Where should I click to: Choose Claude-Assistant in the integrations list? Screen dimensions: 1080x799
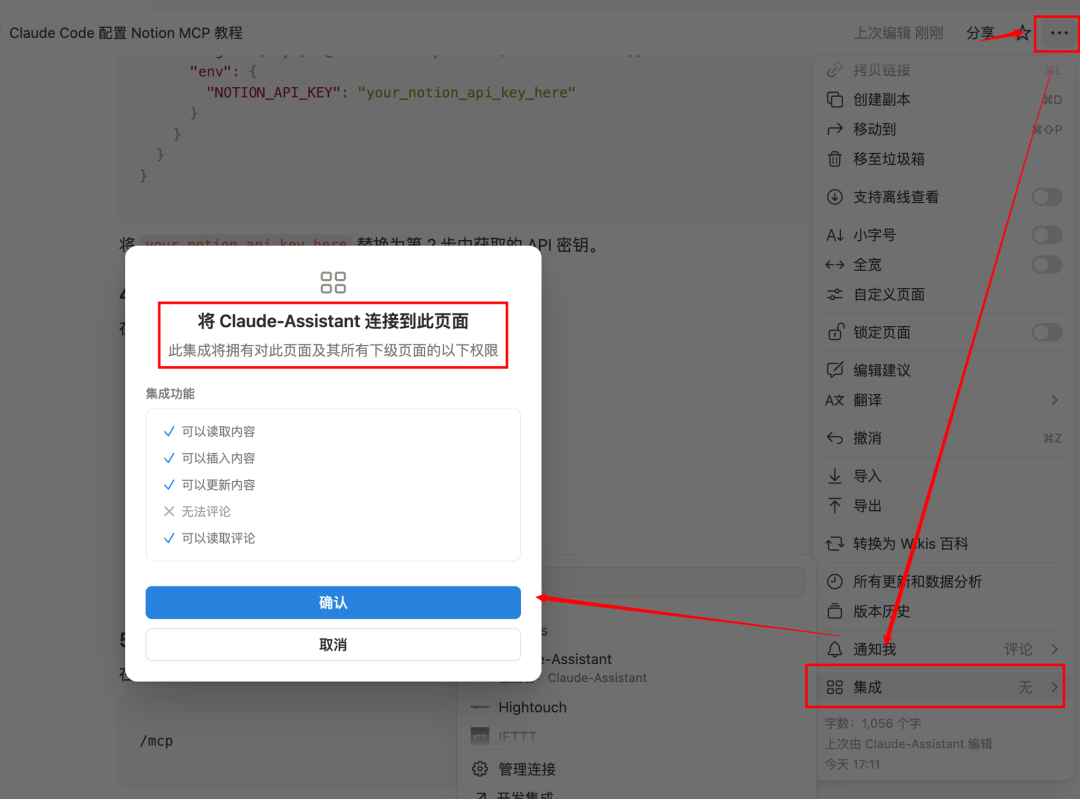(596, 667)
